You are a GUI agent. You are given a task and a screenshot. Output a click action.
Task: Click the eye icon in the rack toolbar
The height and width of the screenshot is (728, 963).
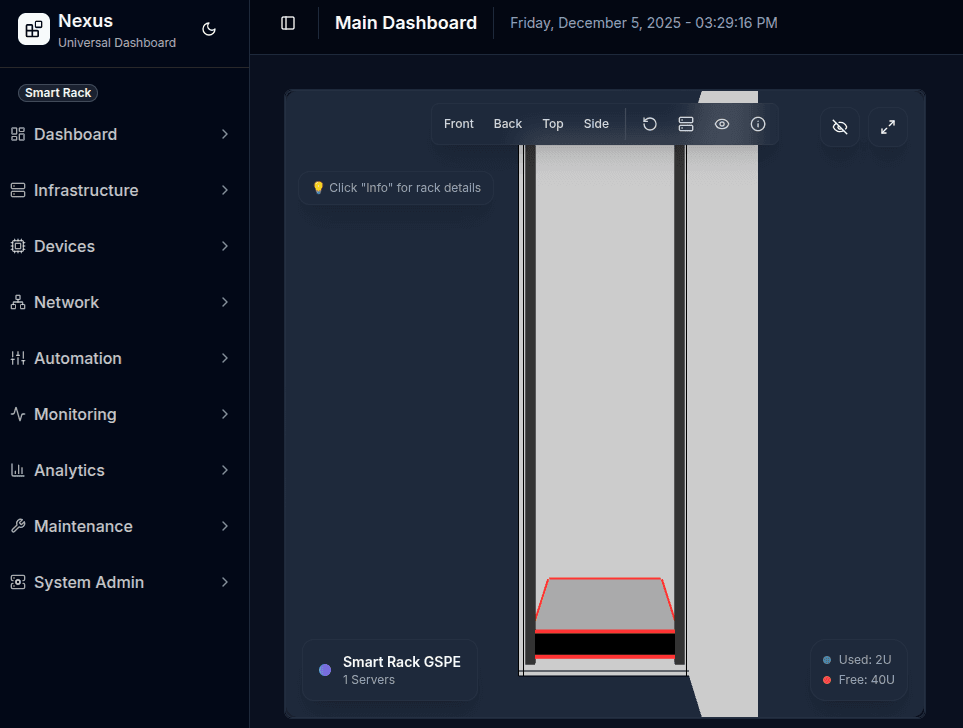(x=721, y=123)
